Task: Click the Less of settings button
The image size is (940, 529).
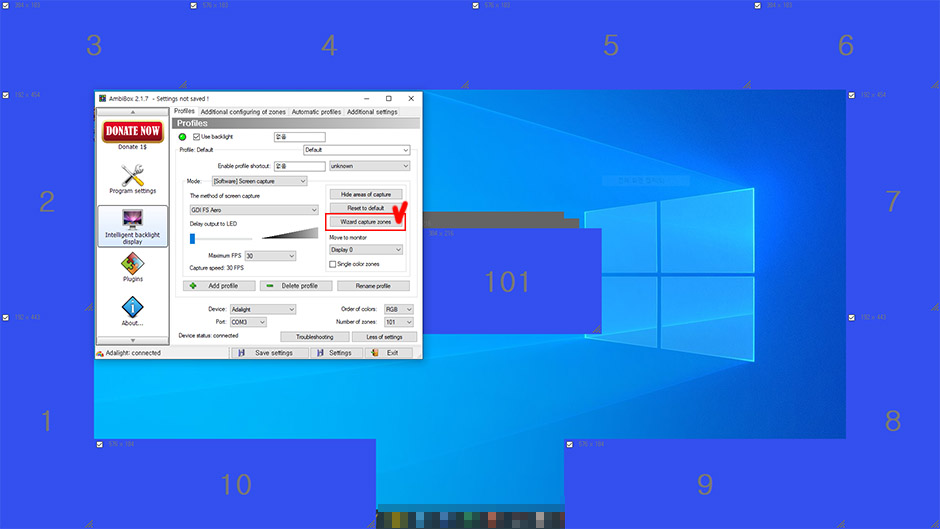Action: 384,337
